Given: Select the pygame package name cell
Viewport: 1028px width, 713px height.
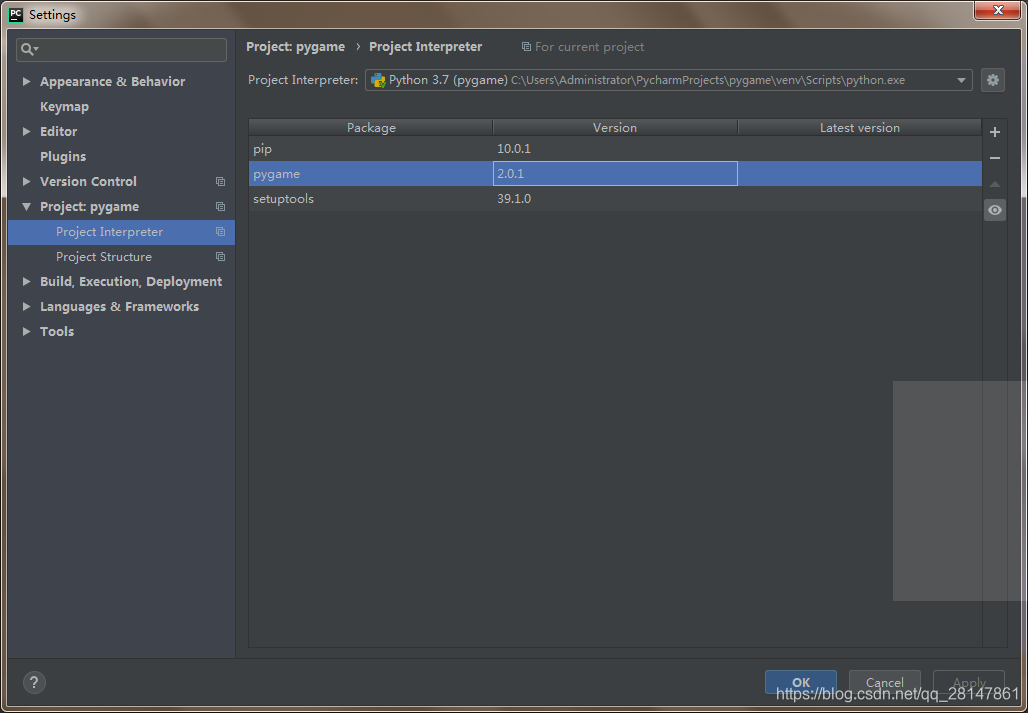Looking at the screenshot, I should 371,174.
